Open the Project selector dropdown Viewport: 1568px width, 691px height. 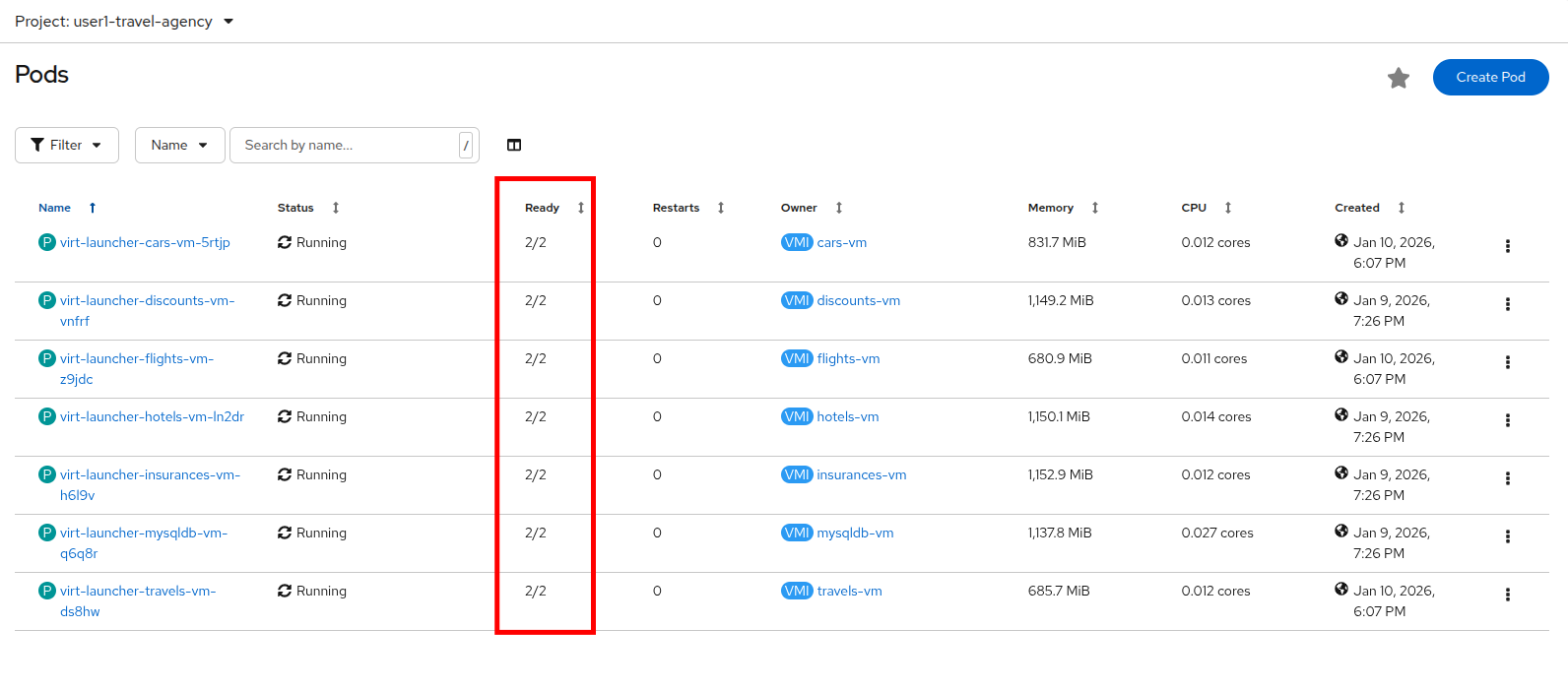tap(124, 22)
